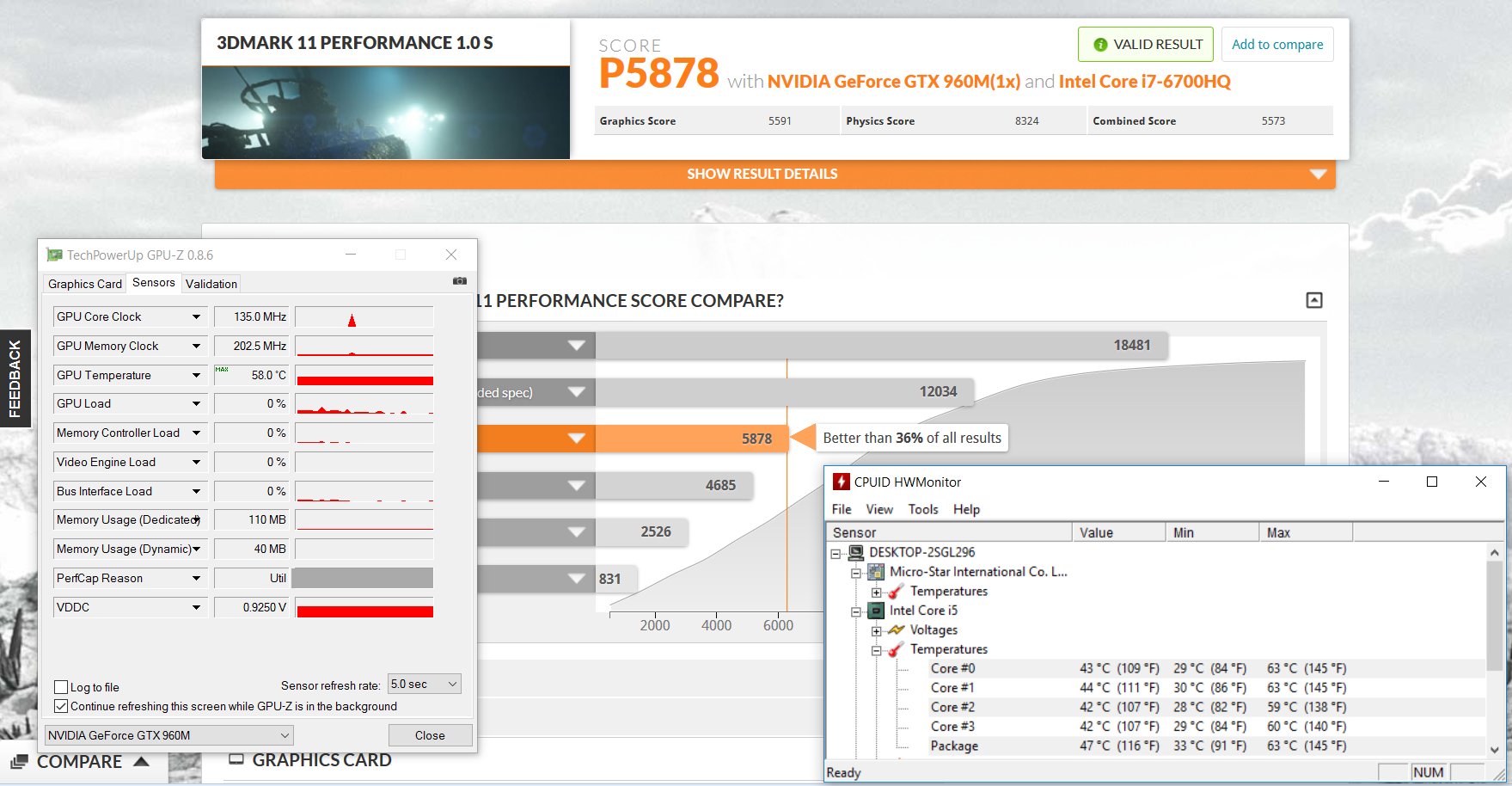Click the PerfCap Reason gray graph bar

pos(363,578)
